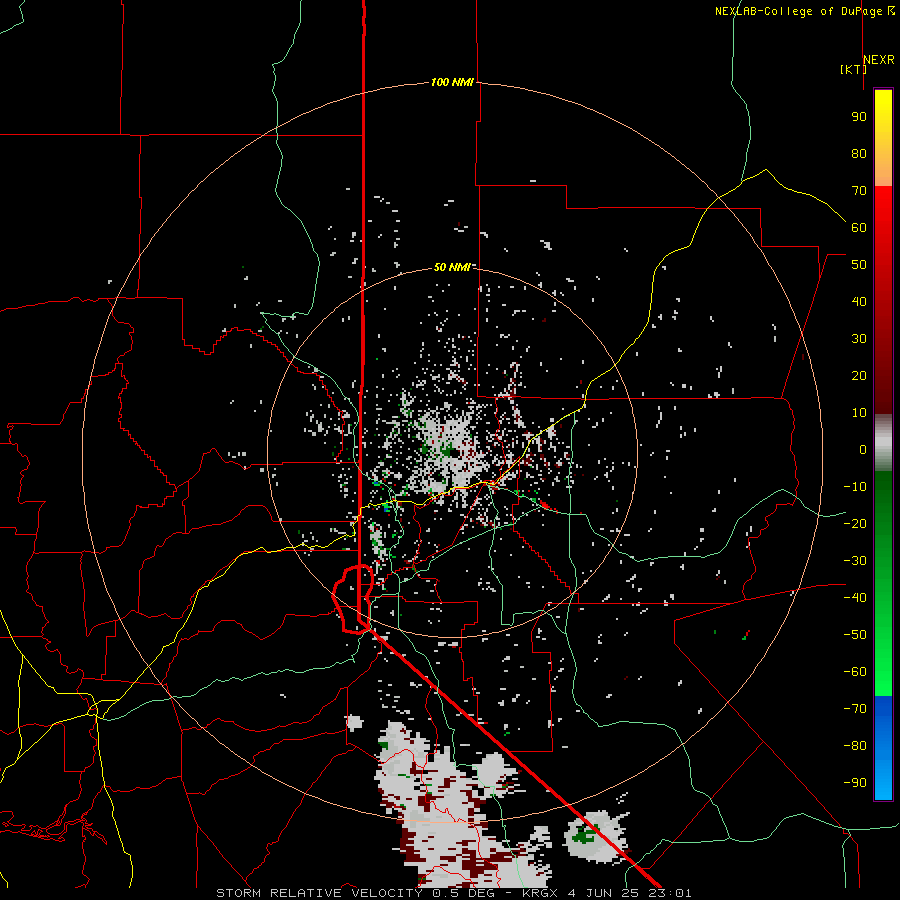Pick the light blue bottom segment of color bar
900x900 pixels.
point(883,783)
